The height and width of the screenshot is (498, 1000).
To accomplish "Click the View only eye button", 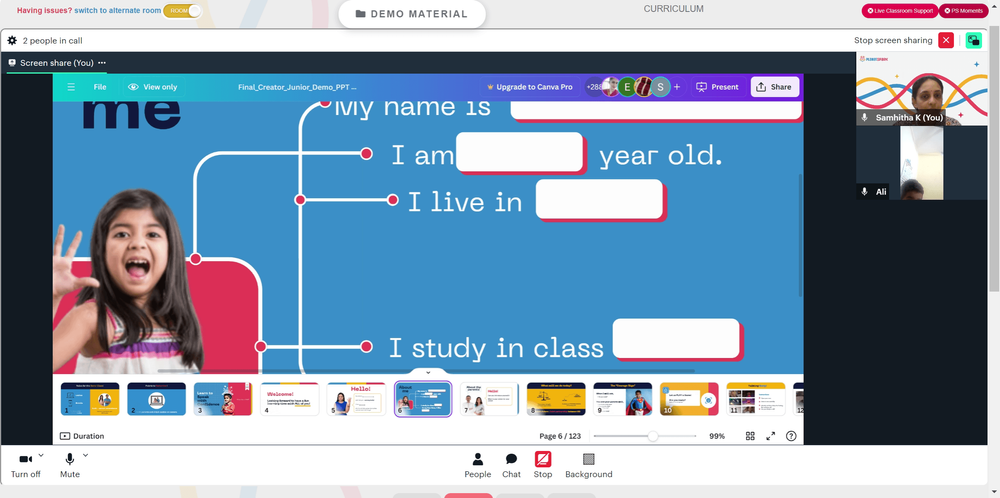I will coord(152,87).
